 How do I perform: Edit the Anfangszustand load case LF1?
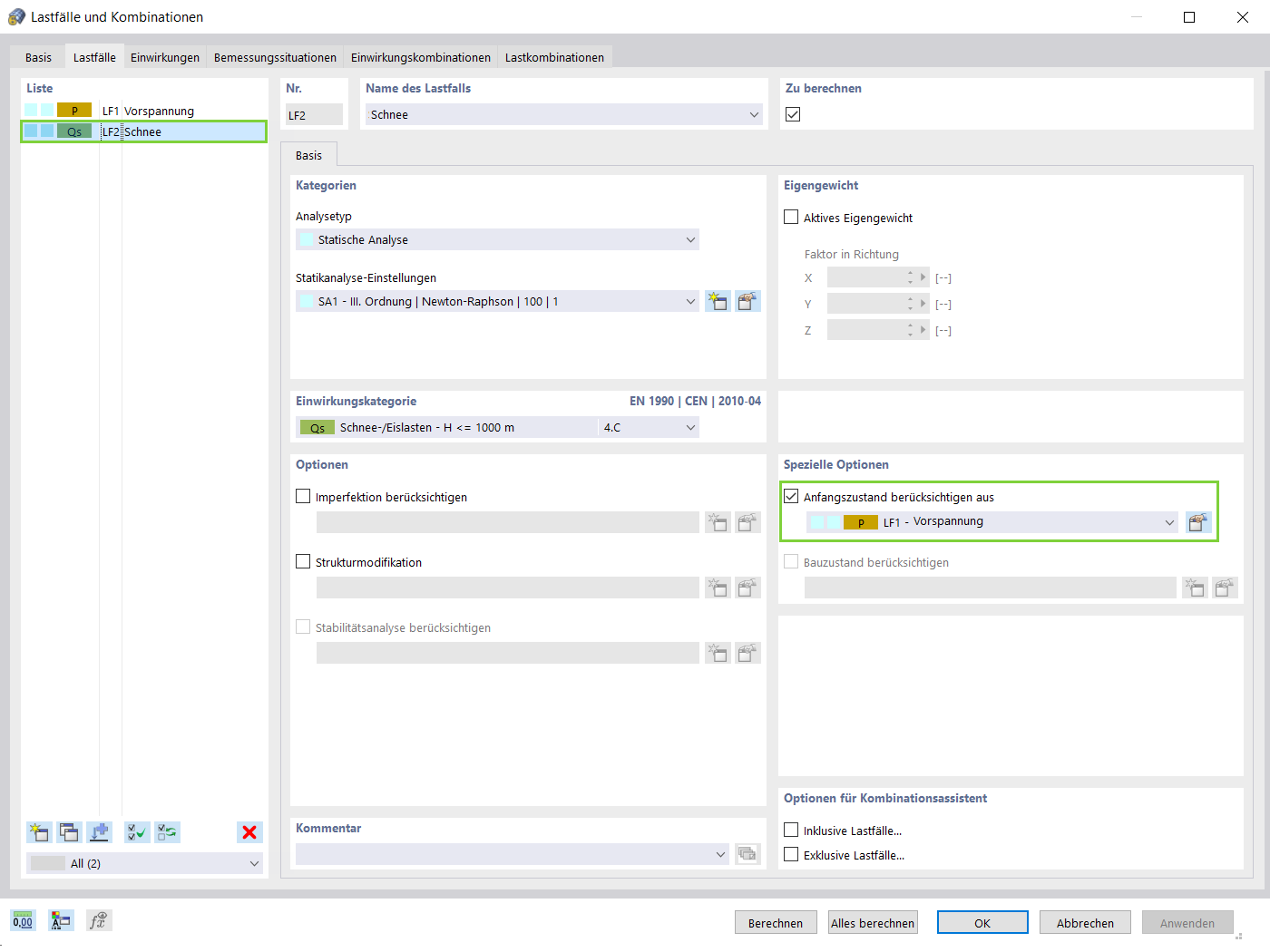click(x=1198, y=522)
